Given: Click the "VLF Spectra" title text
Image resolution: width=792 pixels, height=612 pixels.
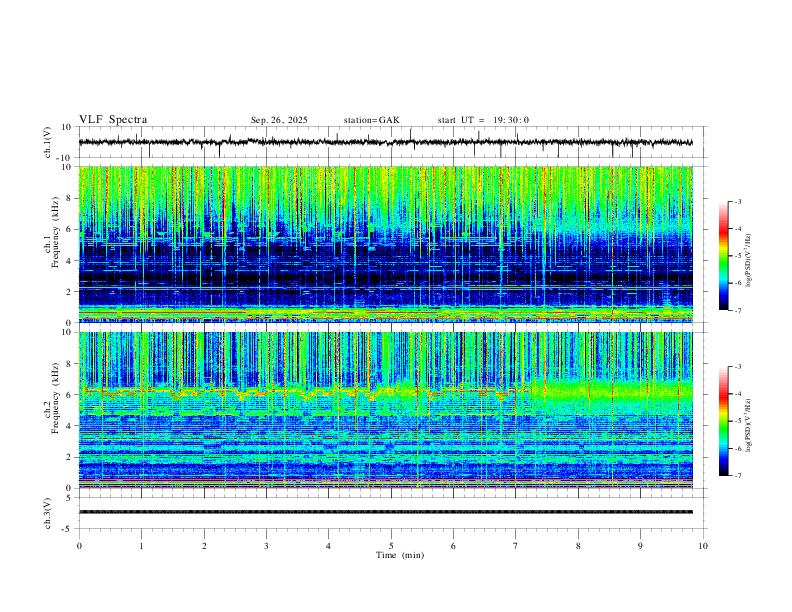Looking at the screenshot, I should (x=113, y=120).
